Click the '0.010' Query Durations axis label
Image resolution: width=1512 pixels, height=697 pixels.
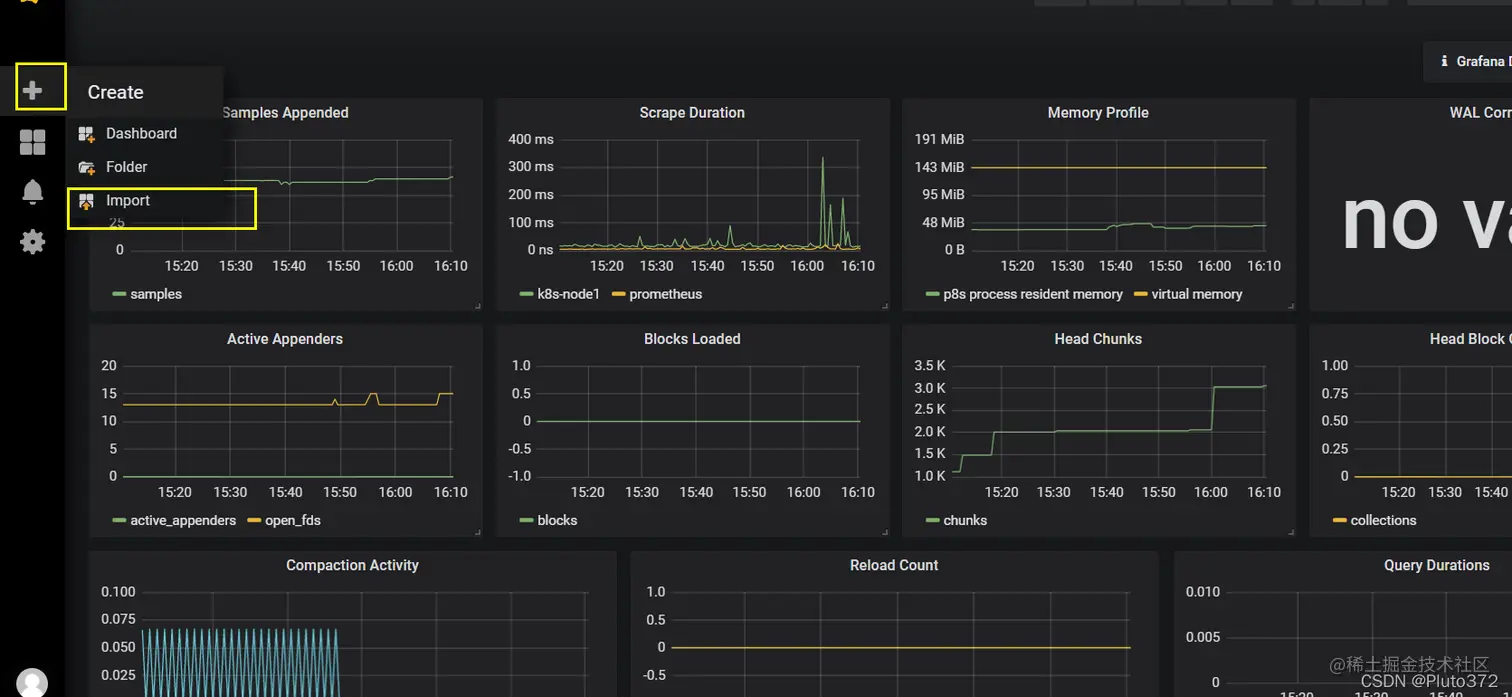coord(1203,591)
